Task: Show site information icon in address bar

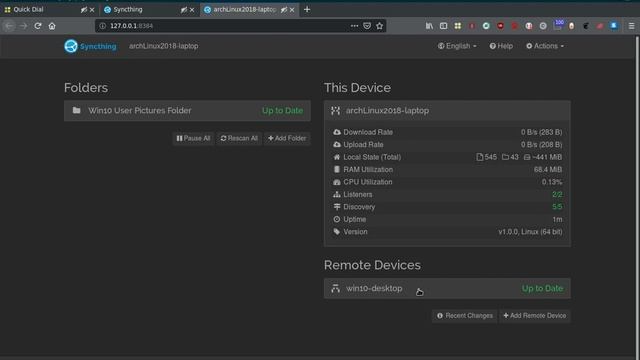Action: pyautogui.click(x=102, y=26)
